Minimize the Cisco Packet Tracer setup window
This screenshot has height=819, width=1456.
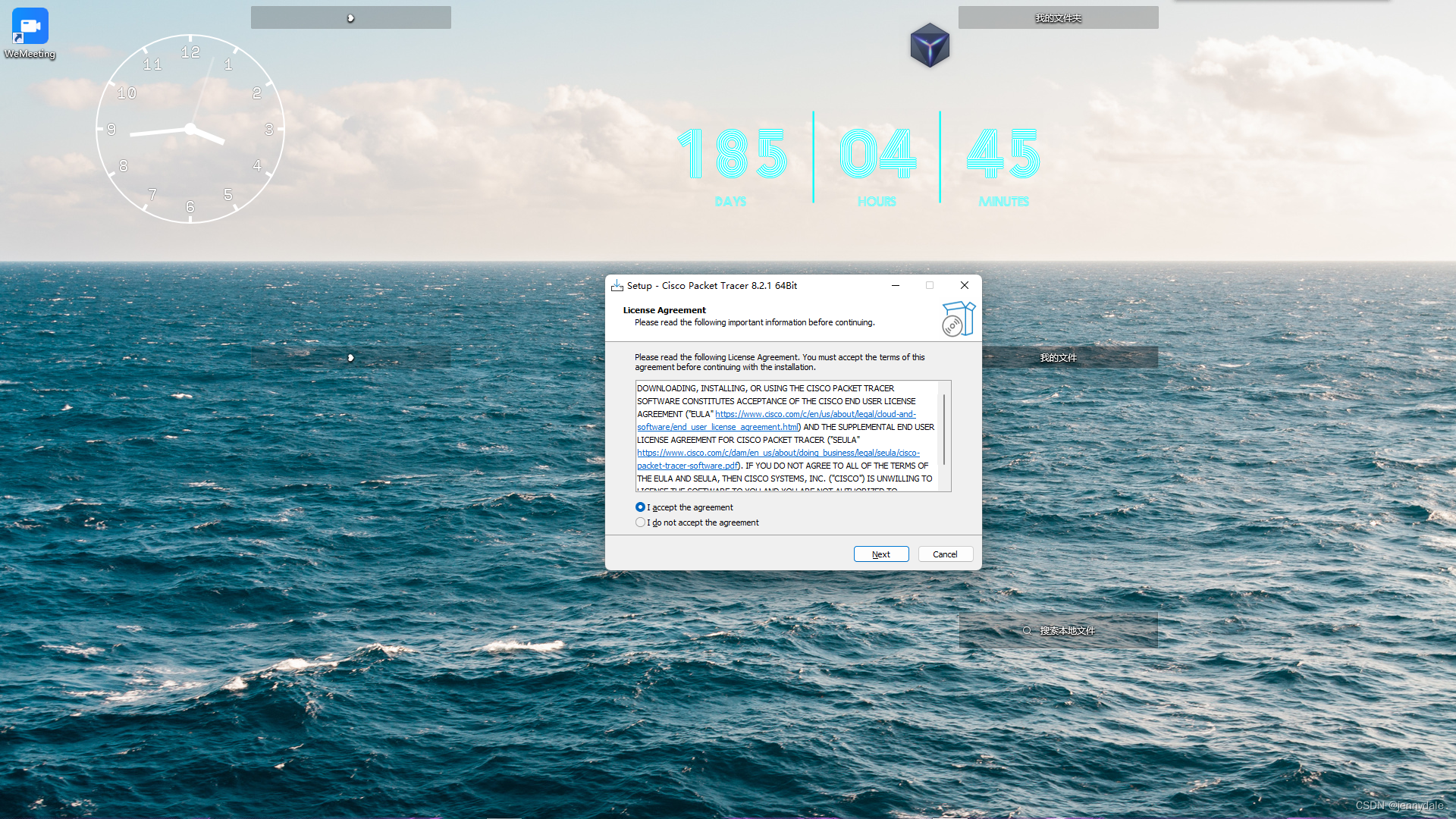(896, 286)
